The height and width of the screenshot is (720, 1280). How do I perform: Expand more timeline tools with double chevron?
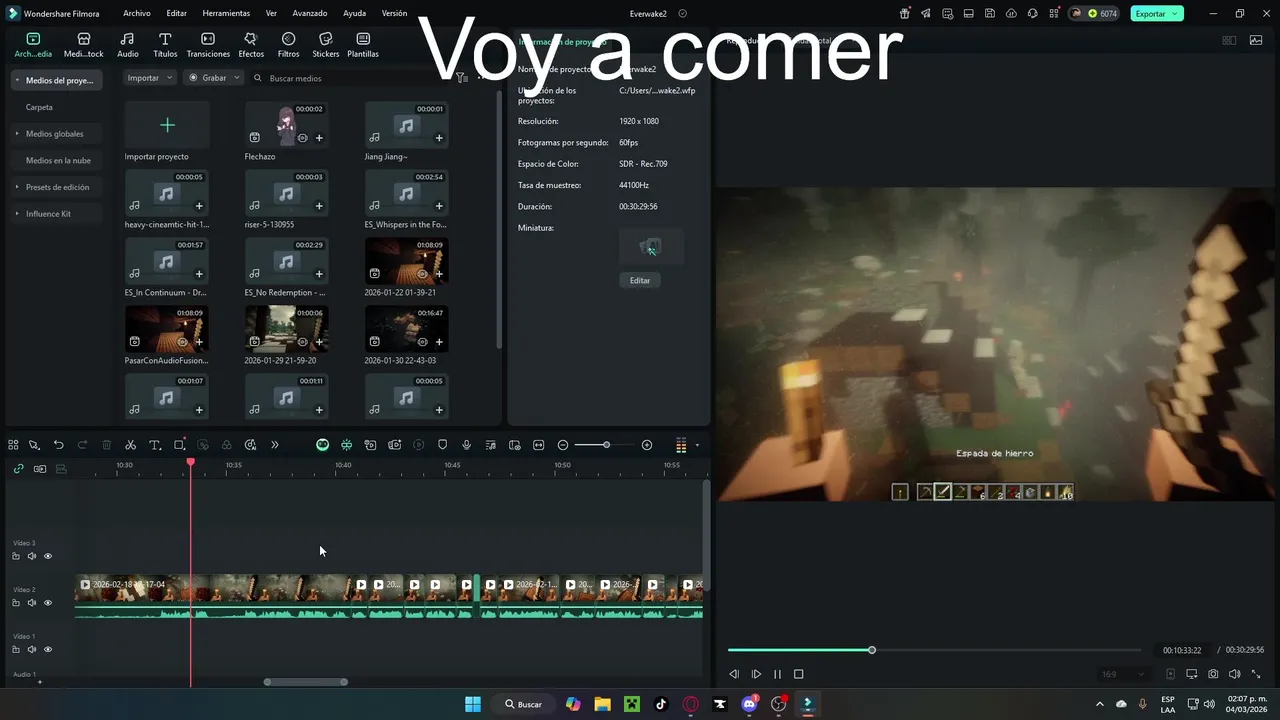click(x=275, y=445)
